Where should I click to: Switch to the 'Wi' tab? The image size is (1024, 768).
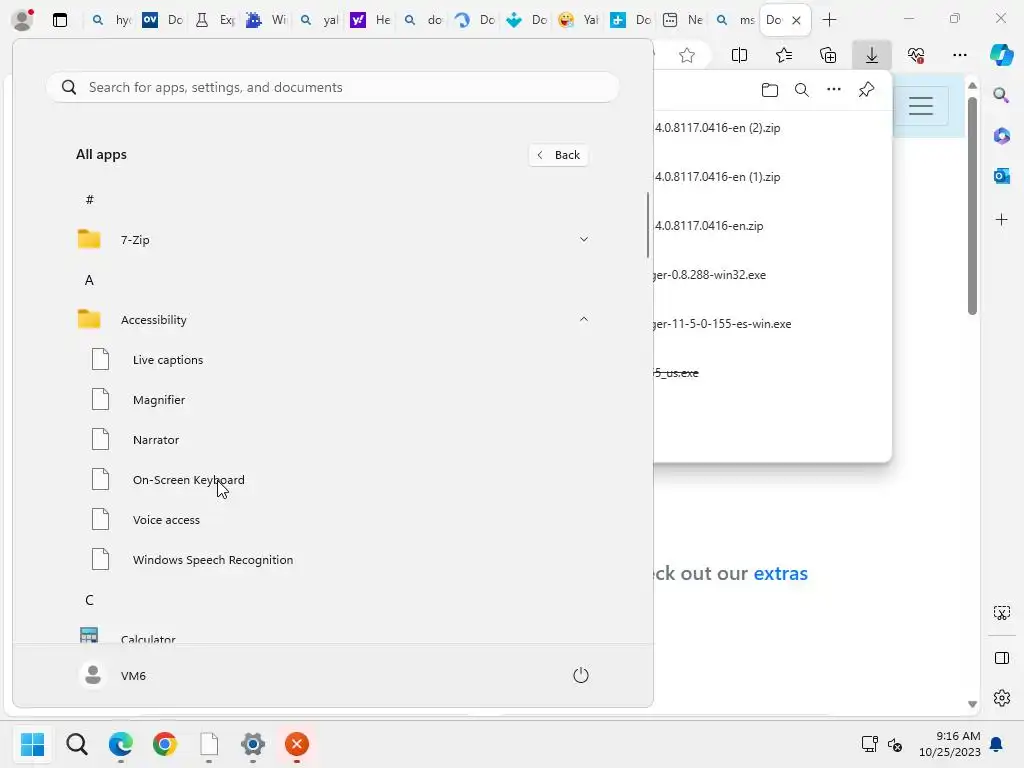click(267, 20)
